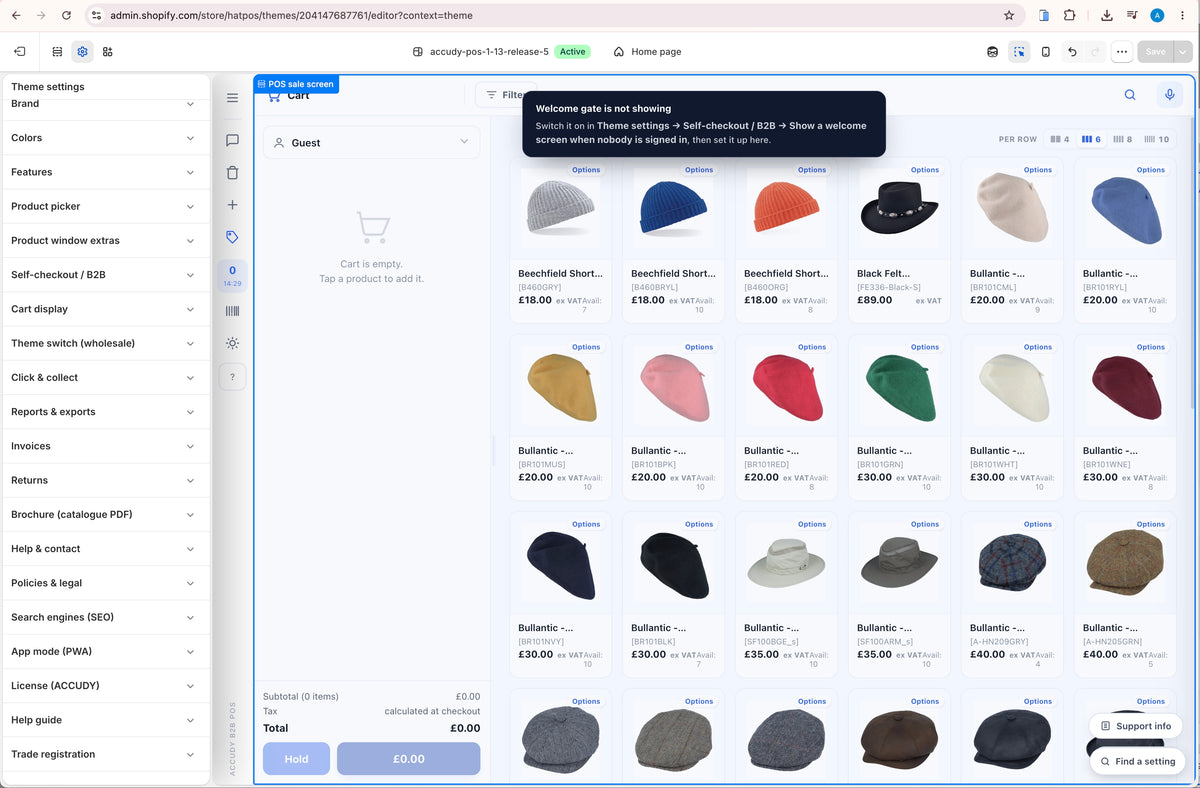Switch to mobile preview
1200x788 pixels.
pos(1046,52)
